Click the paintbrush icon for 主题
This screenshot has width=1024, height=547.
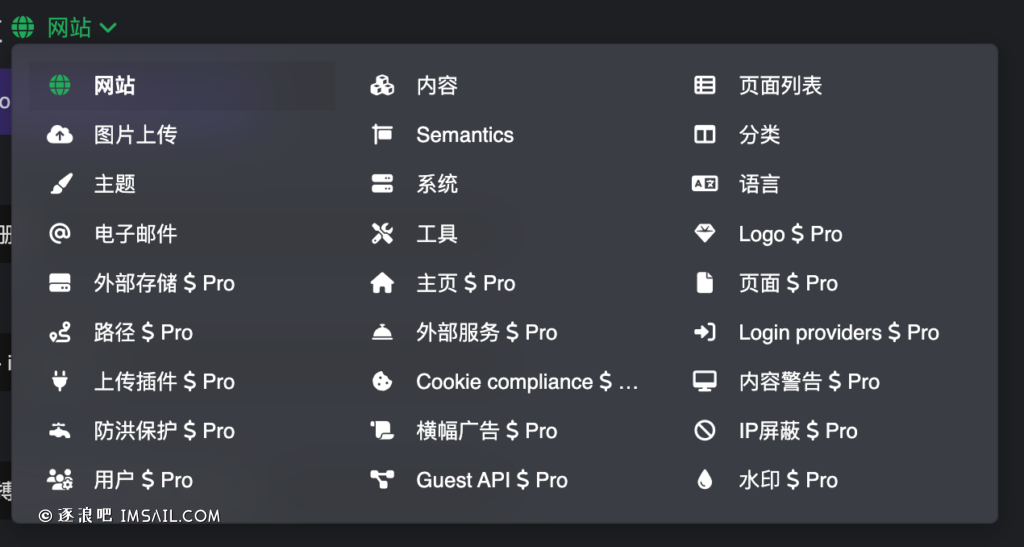(60, 184)
